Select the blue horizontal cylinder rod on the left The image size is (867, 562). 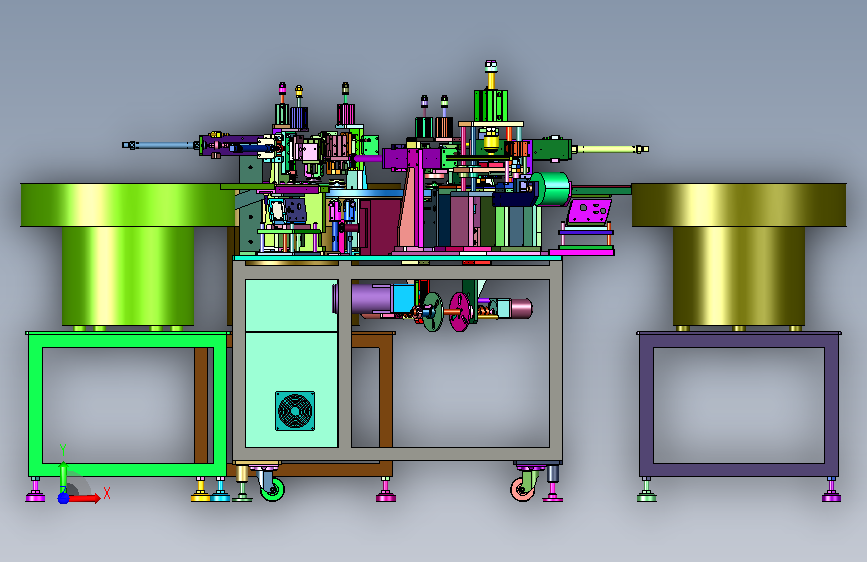[161, 145]
